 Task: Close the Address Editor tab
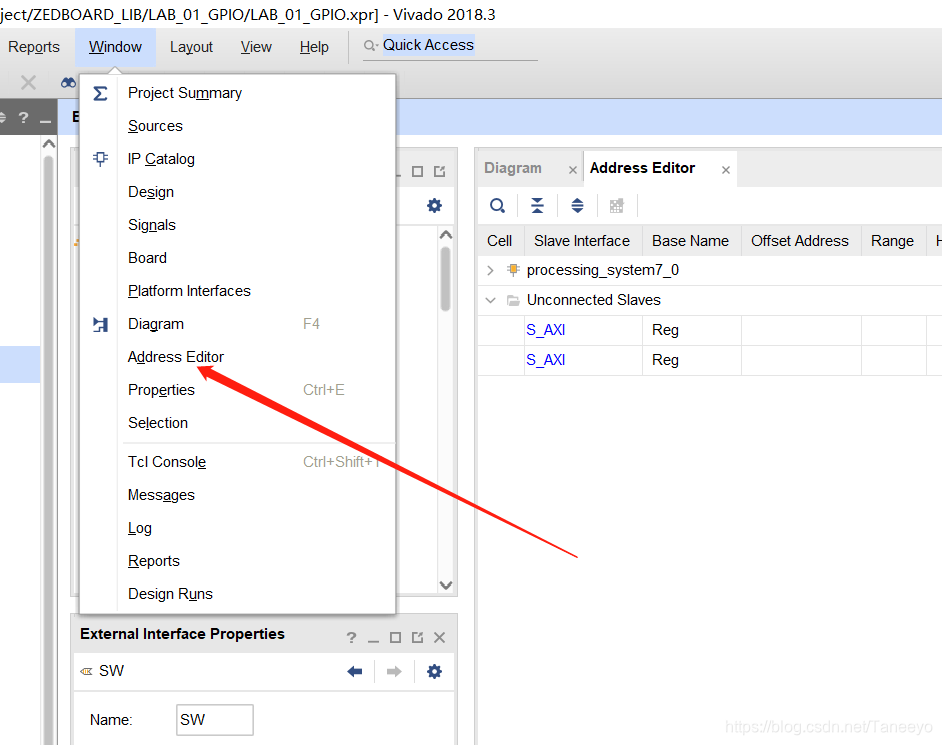pyautogui.click(x=726, y=170)
